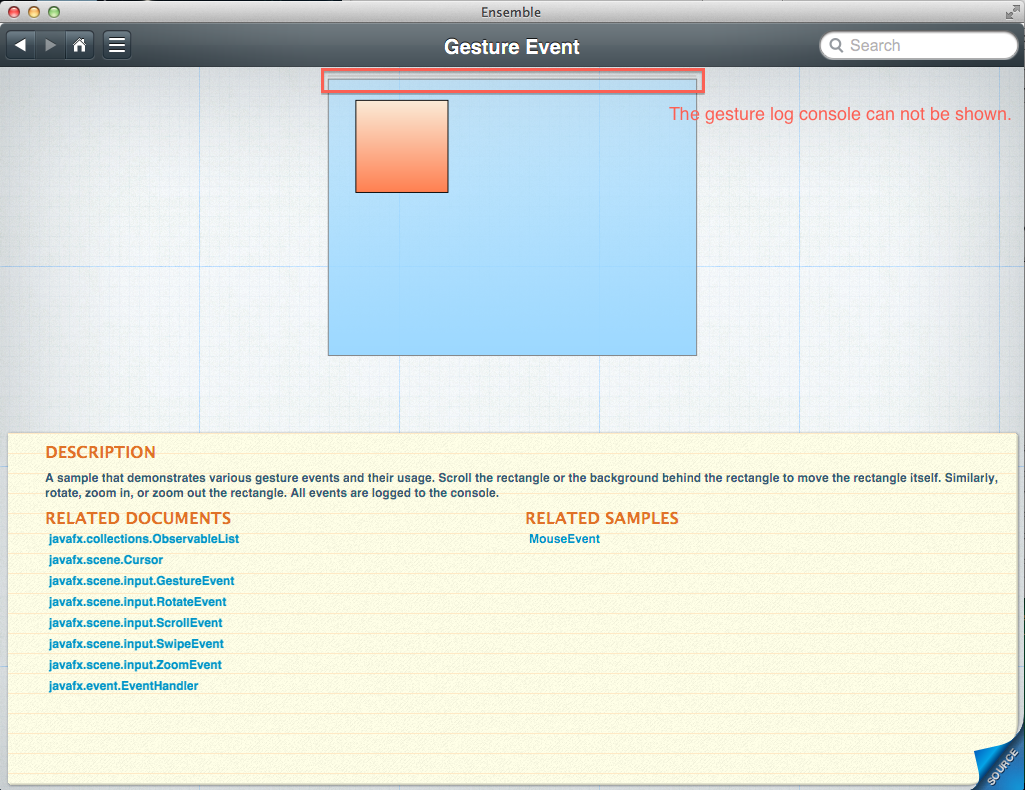The height and width of the screenshot is (790, 1025).
Task: Open the blue SOURCE corner ribbon
Action: click(1000, 765)
